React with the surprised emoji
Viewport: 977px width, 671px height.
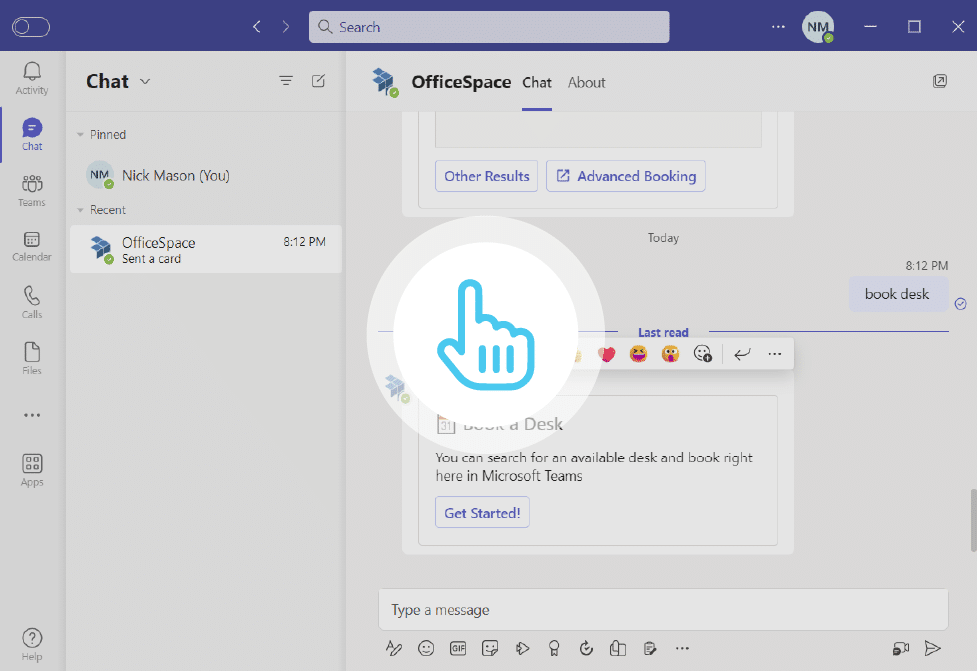[670, 353]
